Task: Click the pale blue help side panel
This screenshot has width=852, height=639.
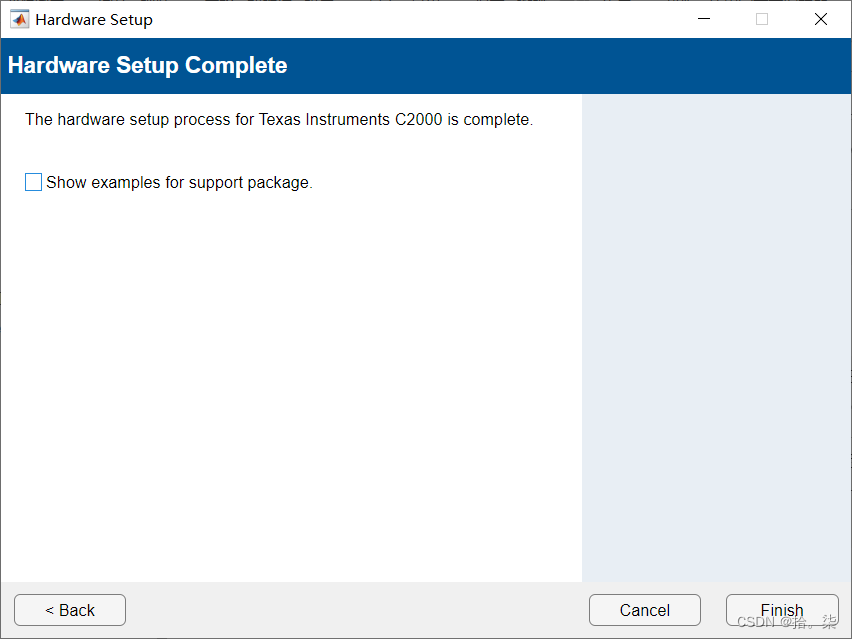Action: (716, 338)
